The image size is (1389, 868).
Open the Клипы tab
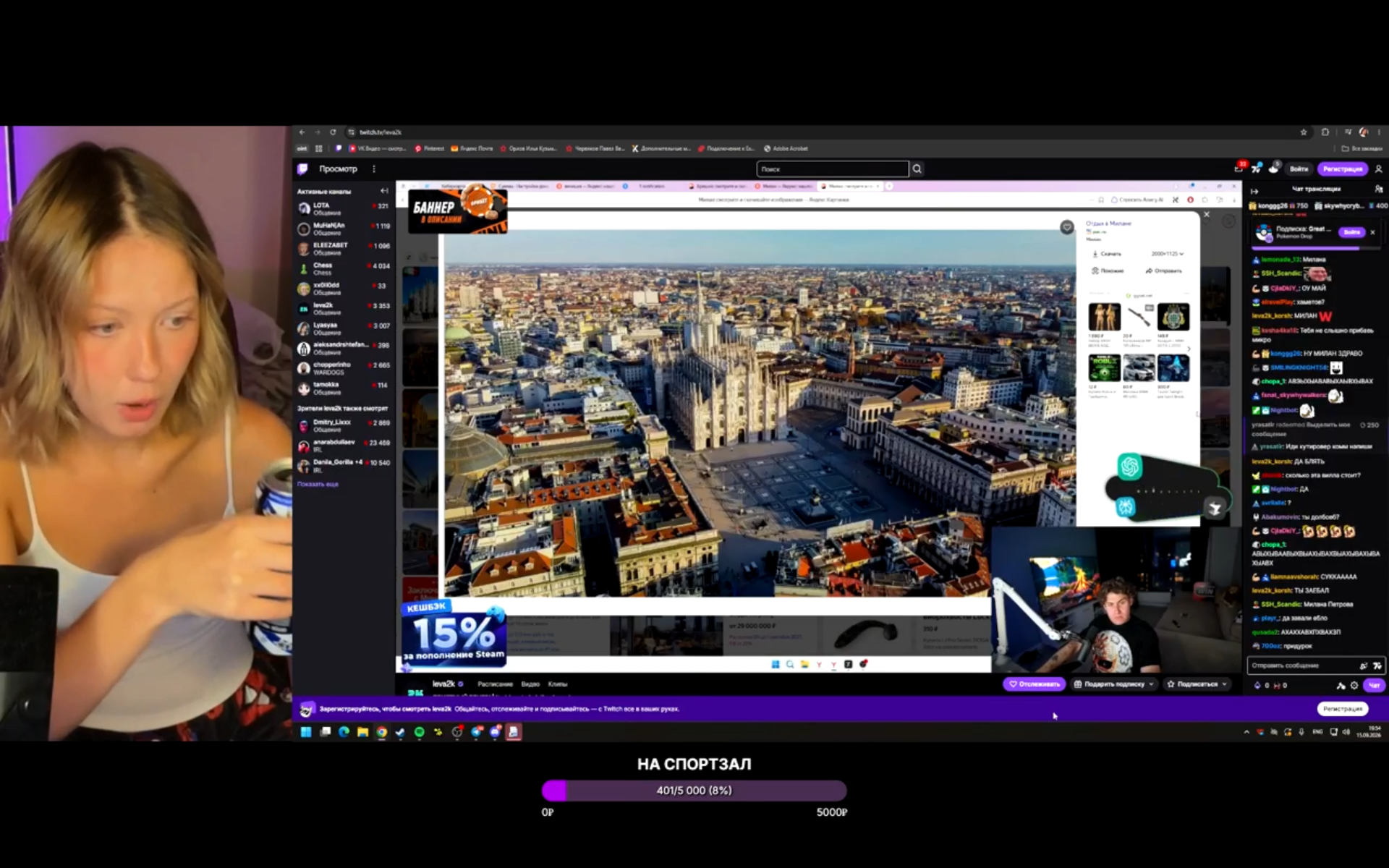pos(558,684)
